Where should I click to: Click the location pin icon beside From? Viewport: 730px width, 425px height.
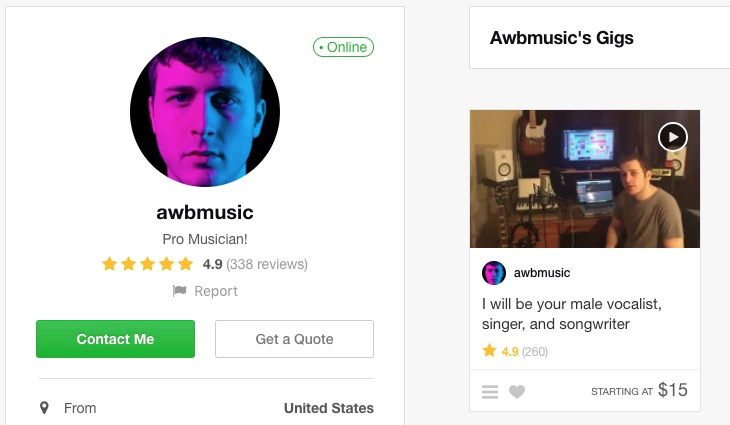coord(44,408)
